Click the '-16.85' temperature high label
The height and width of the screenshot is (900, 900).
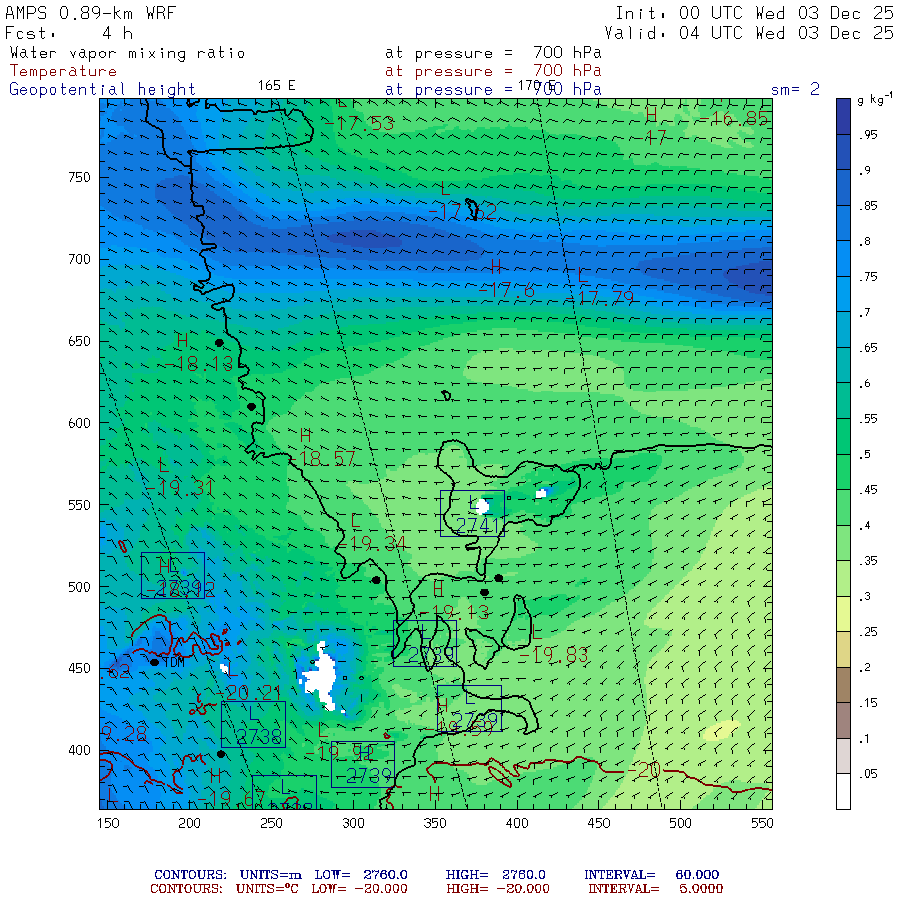click(732, 119)
